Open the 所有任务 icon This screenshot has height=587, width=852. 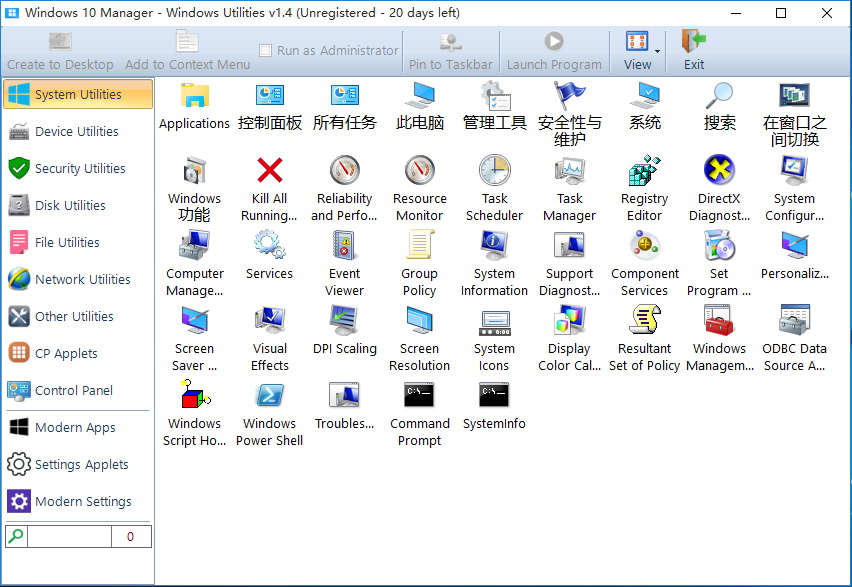pos(344,95)
